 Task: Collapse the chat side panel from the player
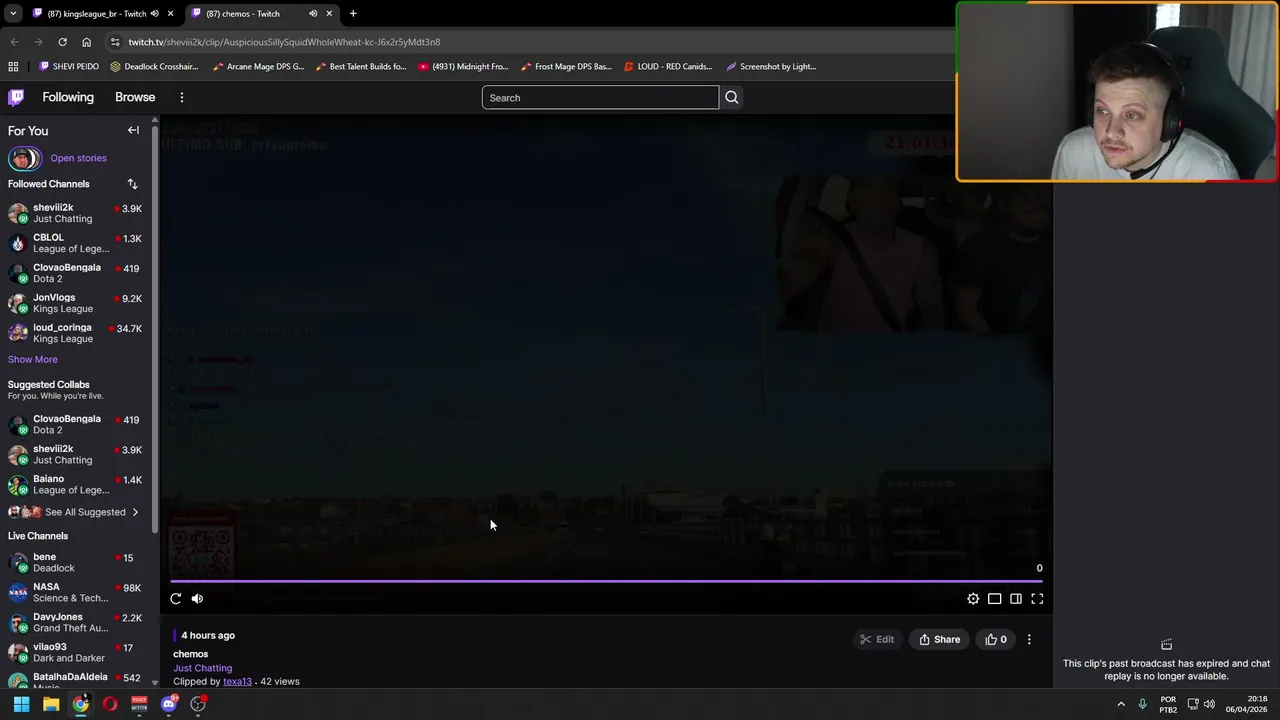pyautogui.click(x=1016, y=598)
